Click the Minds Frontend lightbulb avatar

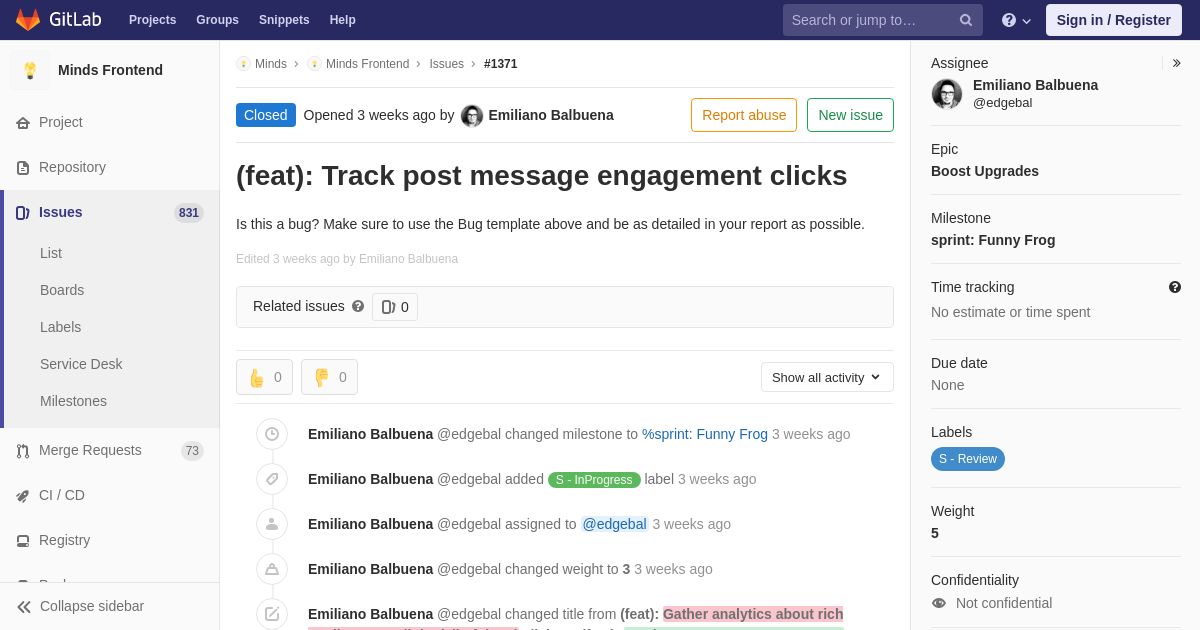click(x=30, y=70)
